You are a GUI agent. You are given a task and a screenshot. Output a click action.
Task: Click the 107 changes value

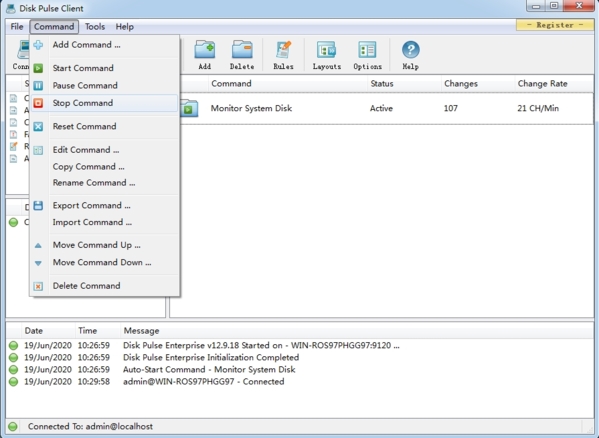coord(451,108)
